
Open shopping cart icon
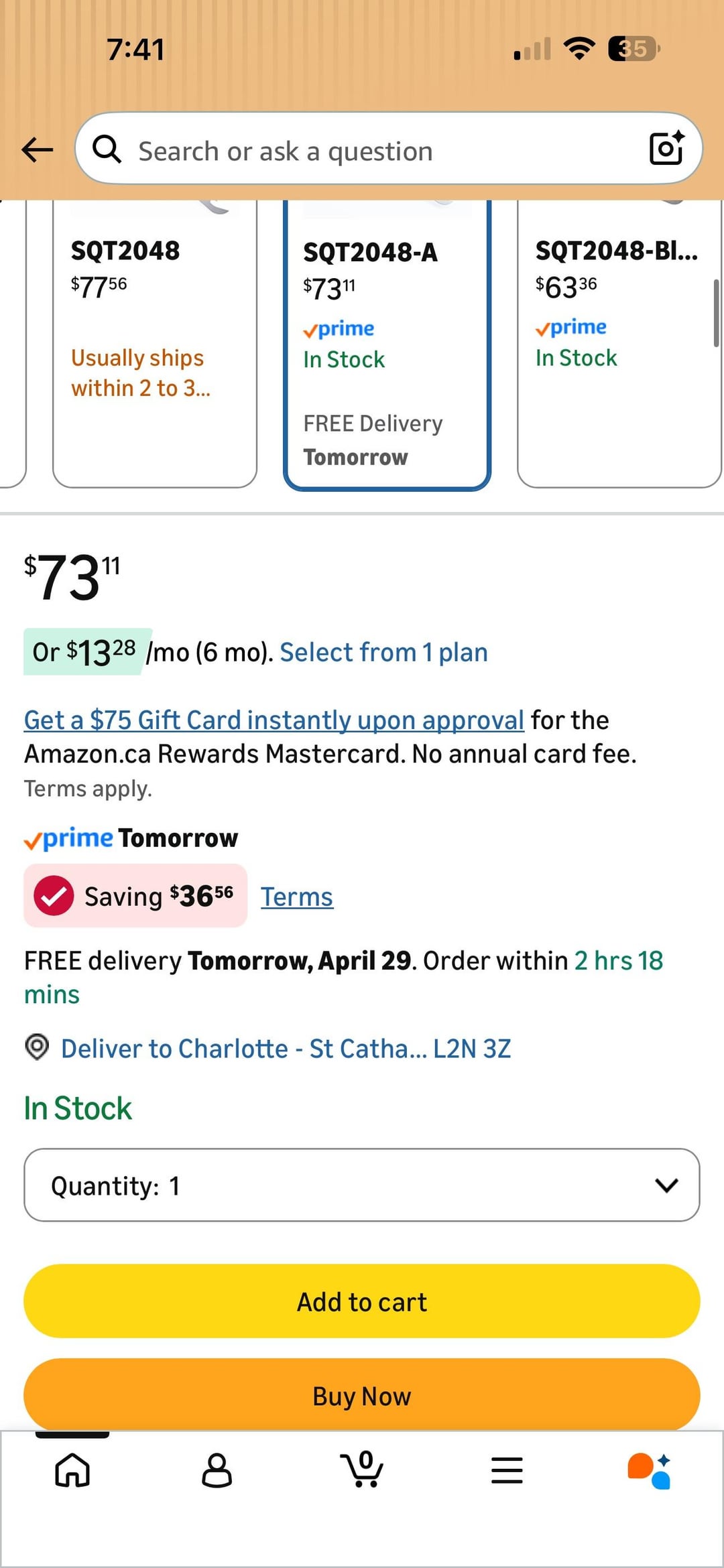pyautogui.click(x=362, y=1469)
